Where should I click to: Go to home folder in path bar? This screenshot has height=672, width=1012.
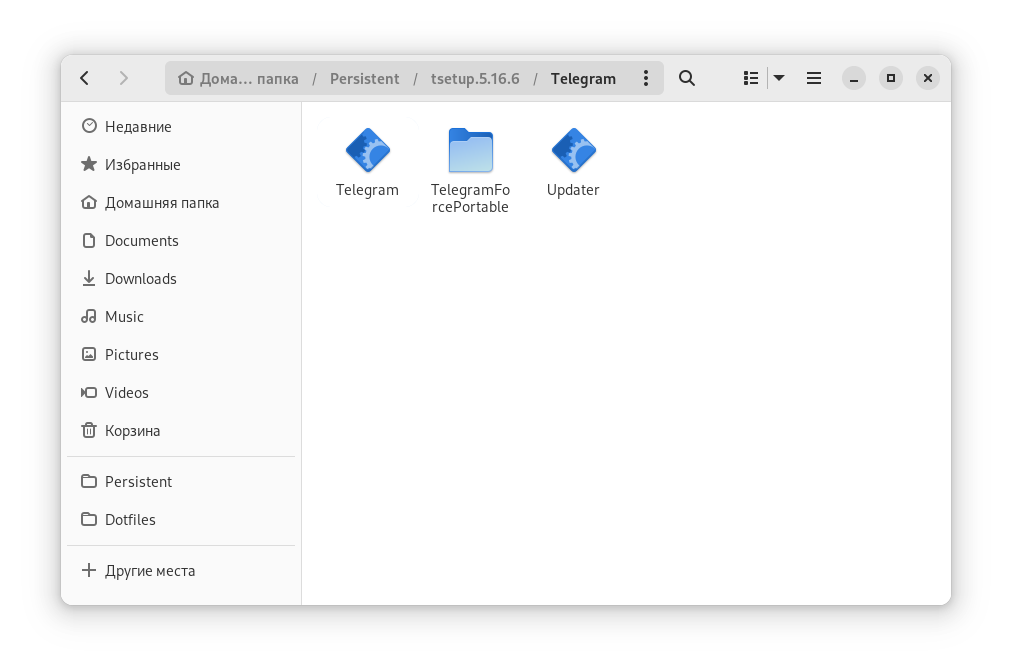(239, 79)
